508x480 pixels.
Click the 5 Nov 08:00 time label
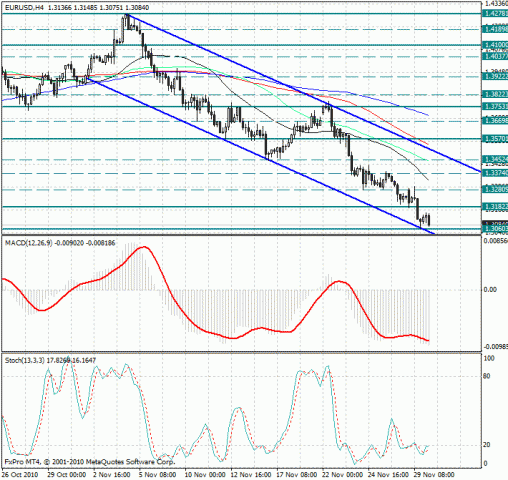point(157,475)
